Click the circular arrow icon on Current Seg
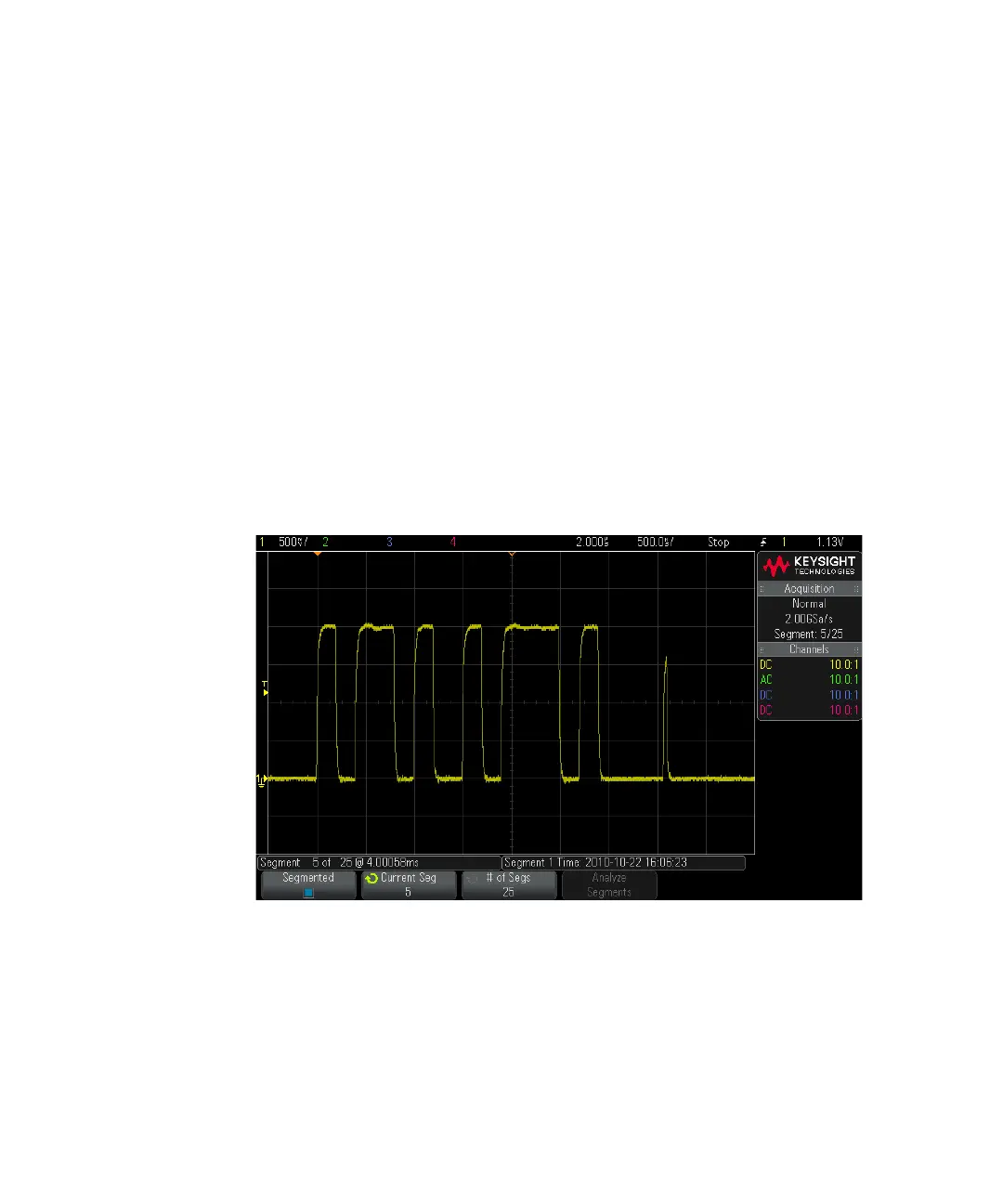The width and height of the screenshot is (1003, 1204). tap(371, 878)
